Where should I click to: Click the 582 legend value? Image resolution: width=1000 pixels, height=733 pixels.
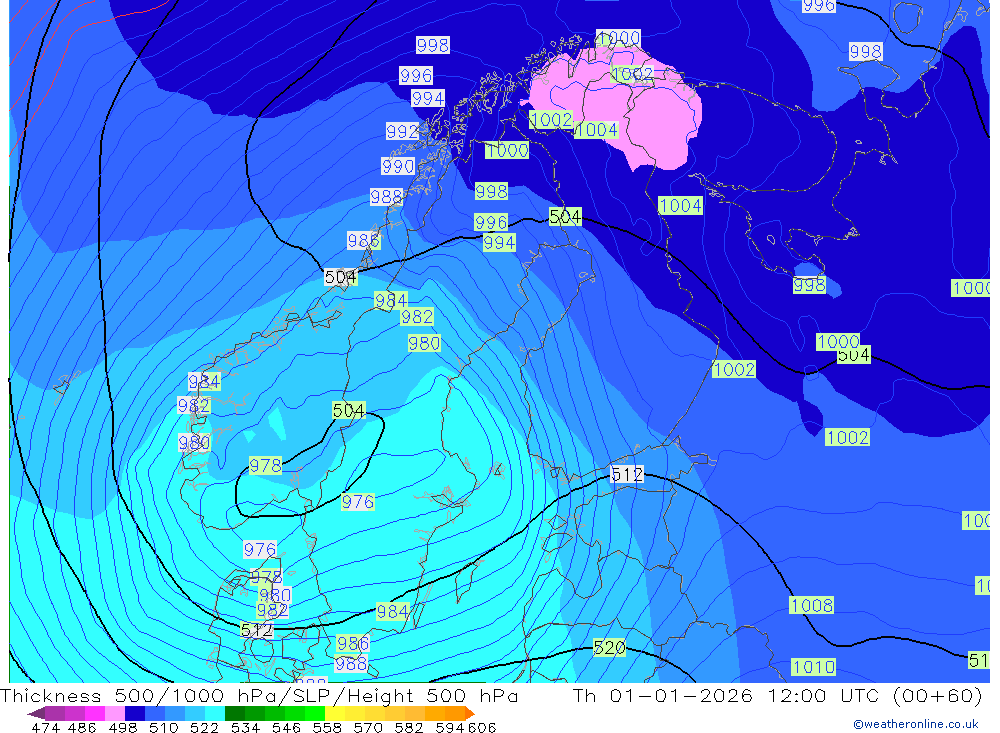[x=409, y=727]
